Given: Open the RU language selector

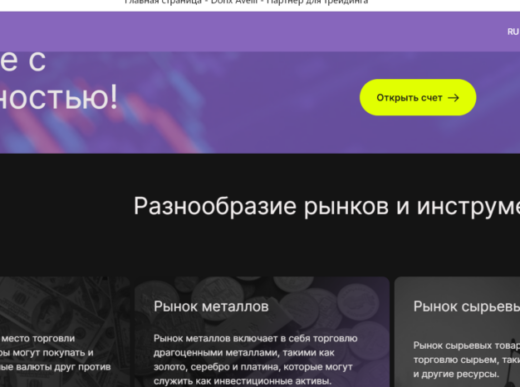Looking at the screenshot, I should (x=513, y=32).
